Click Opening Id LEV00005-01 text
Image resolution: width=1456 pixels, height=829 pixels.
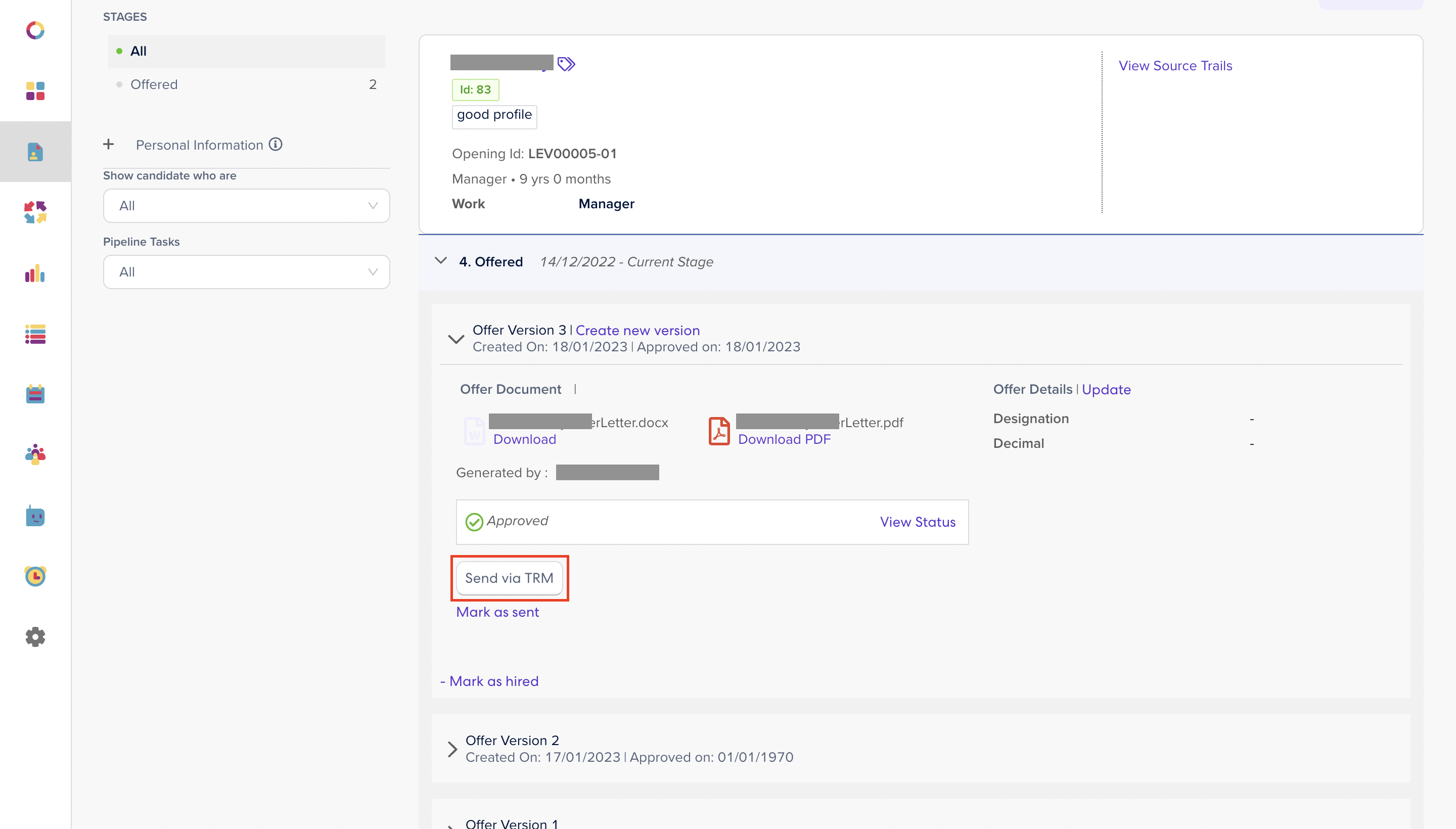point(534,154)
